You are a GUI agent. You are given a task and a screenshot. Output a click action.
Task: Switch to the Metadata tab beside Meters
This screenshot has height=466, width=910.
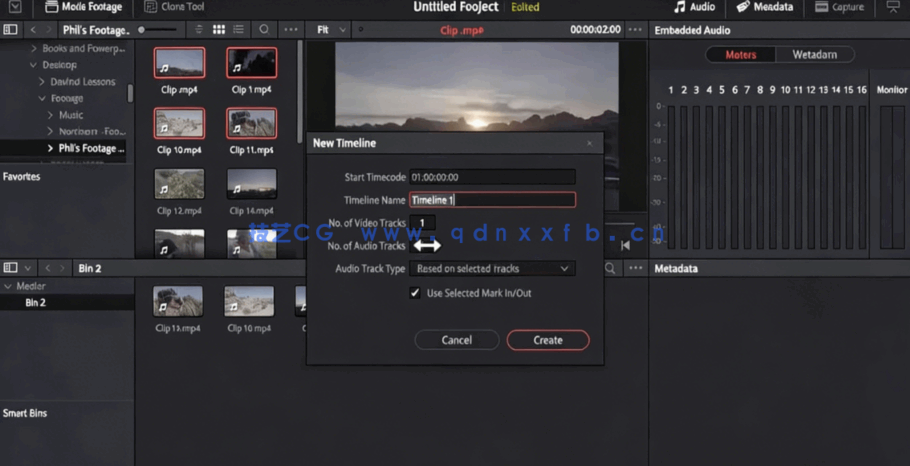coord(815,55)
